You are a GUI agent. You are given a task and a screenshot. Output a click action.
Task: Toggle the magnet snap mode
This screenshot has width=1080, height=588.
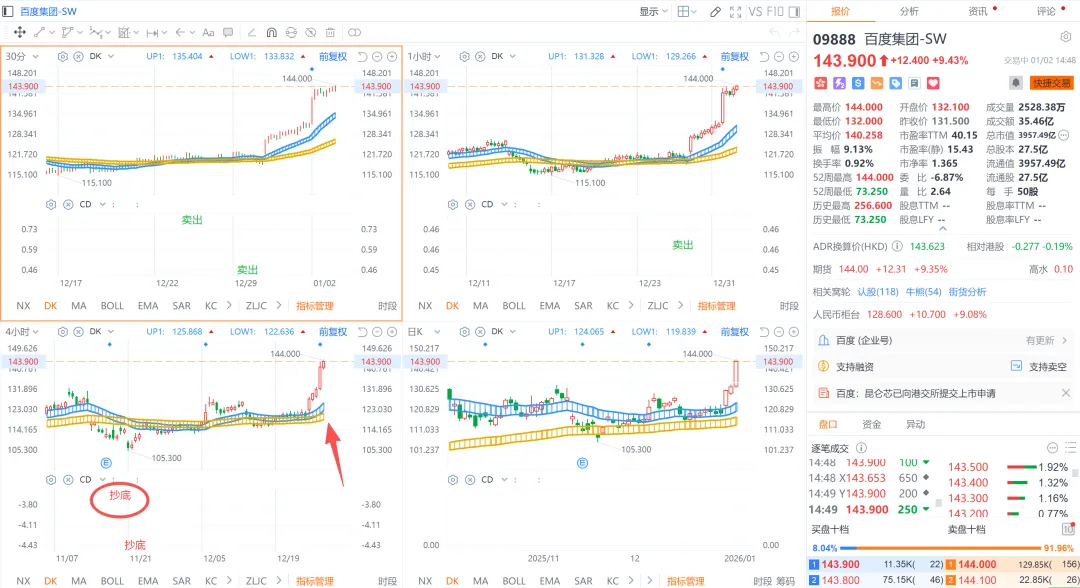point(271,32)
